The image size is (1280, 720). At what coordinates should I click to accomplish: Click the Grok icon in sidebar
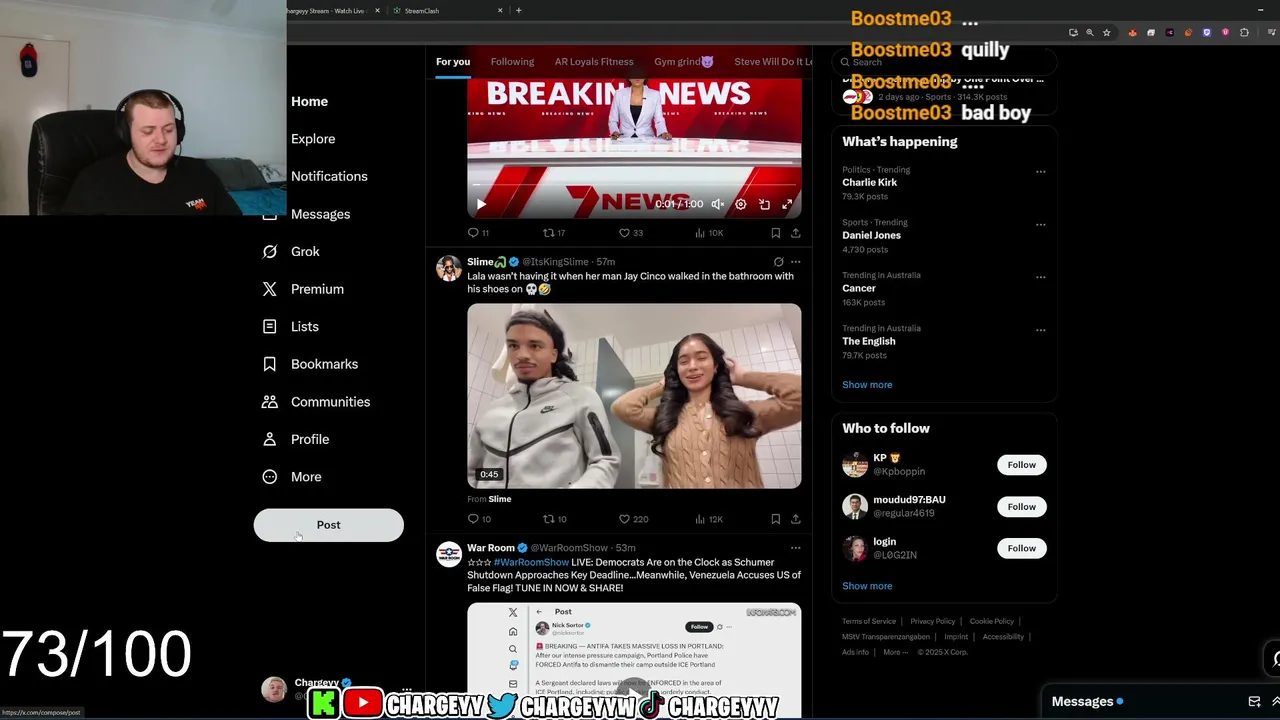[x=269, y=252]
